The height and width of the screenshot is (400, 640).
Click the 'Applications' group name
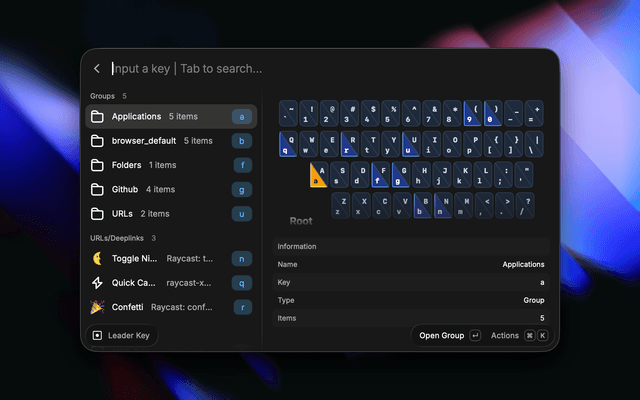(x=136, y=117)
